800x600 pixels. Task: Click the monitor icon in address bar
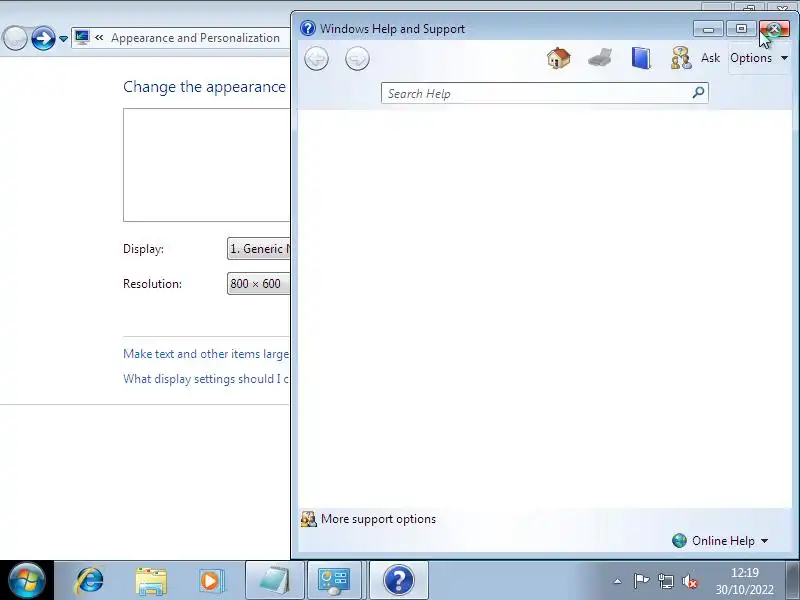click(x=82, y=37)
